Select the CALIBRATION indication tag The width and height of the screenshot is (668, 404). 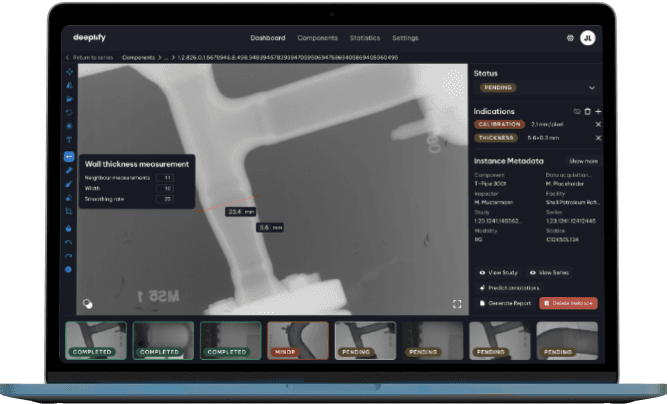coord(499,124)
